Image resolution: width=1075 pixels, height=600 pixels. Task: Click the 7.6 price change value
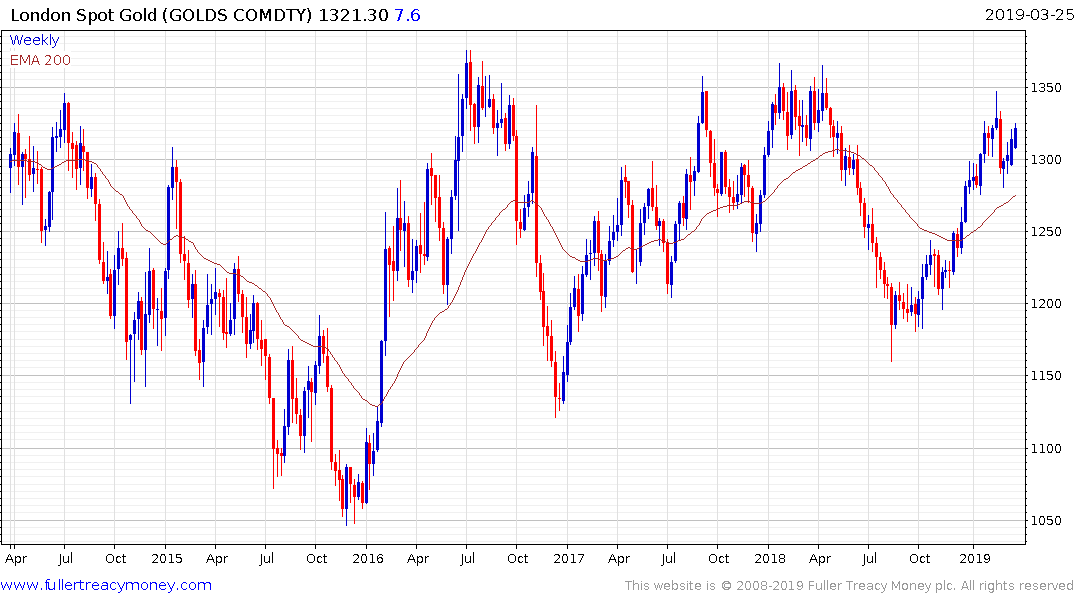[x=407, y=15]
